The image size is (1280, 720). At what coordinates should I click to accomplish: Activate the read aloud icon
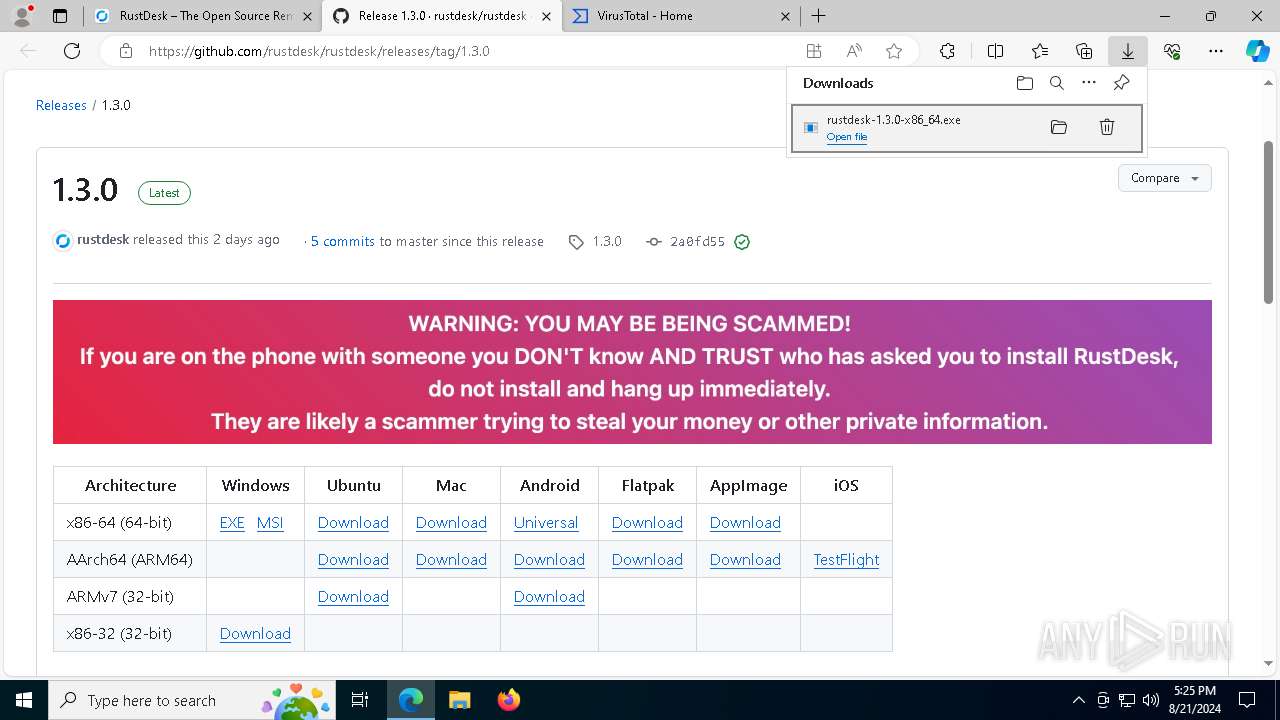(x=854, y=51)
